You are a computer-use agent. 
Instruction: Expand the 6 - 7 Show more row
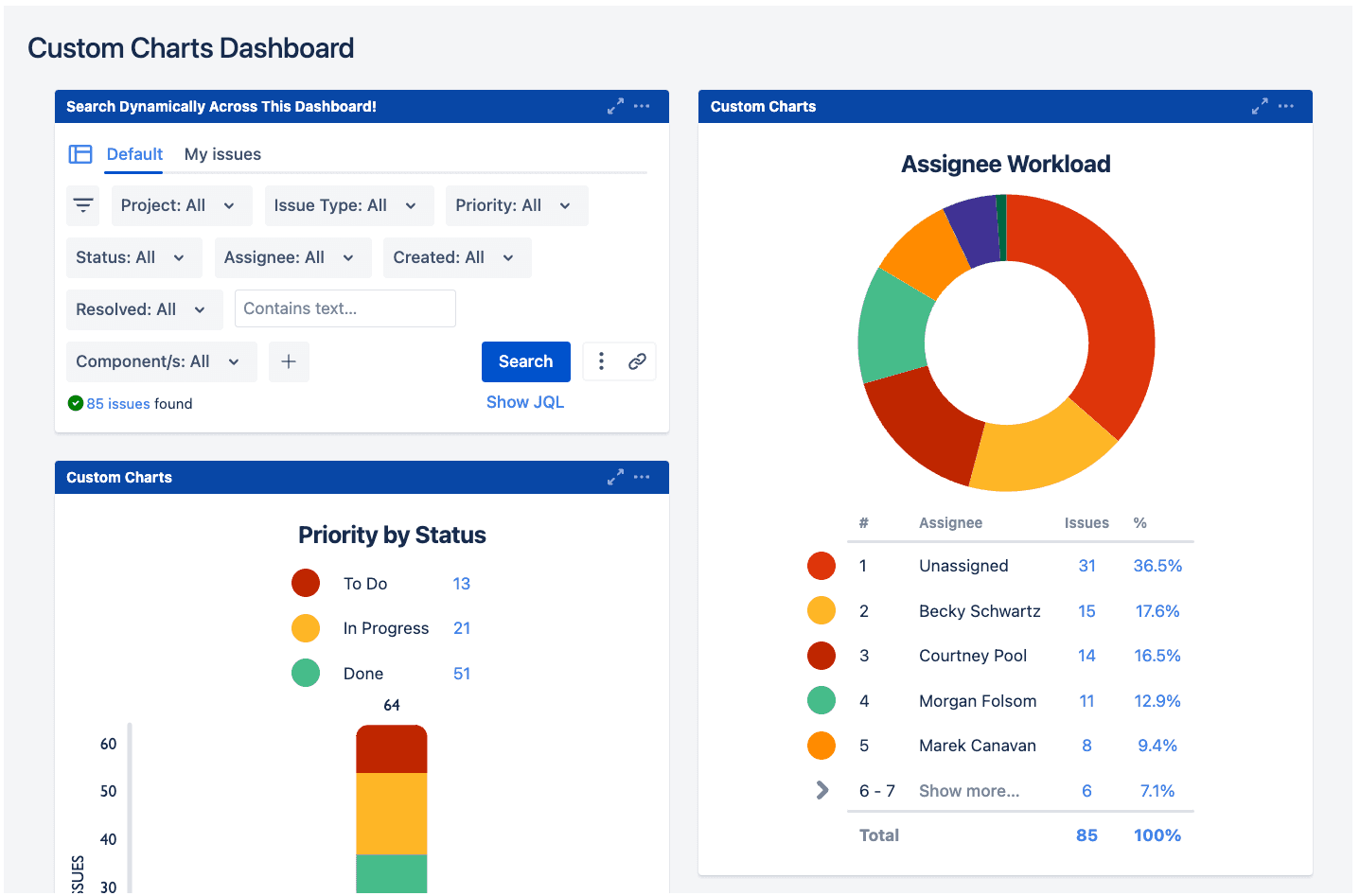822,791
